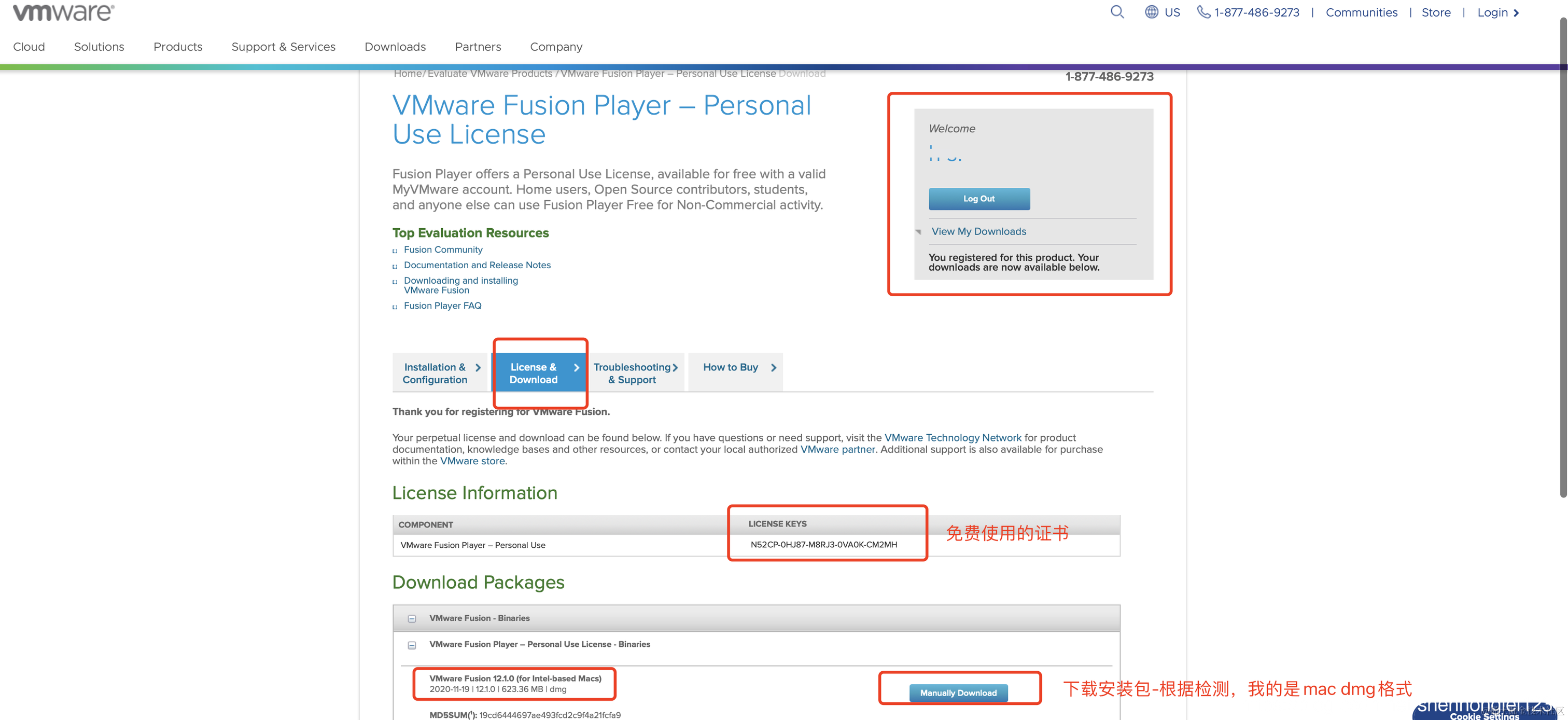Follow the VMware Technology Network link
1568x720 pixels.
click(x=953, y=437)
